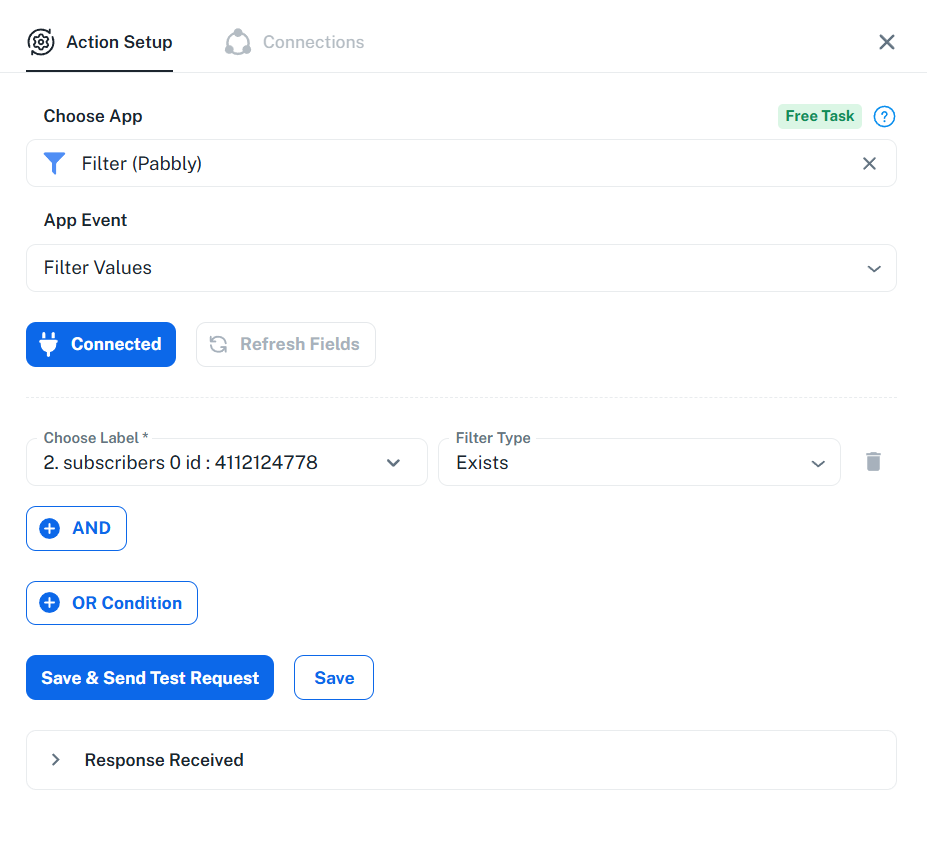Add an AND condition

point(76,528)
